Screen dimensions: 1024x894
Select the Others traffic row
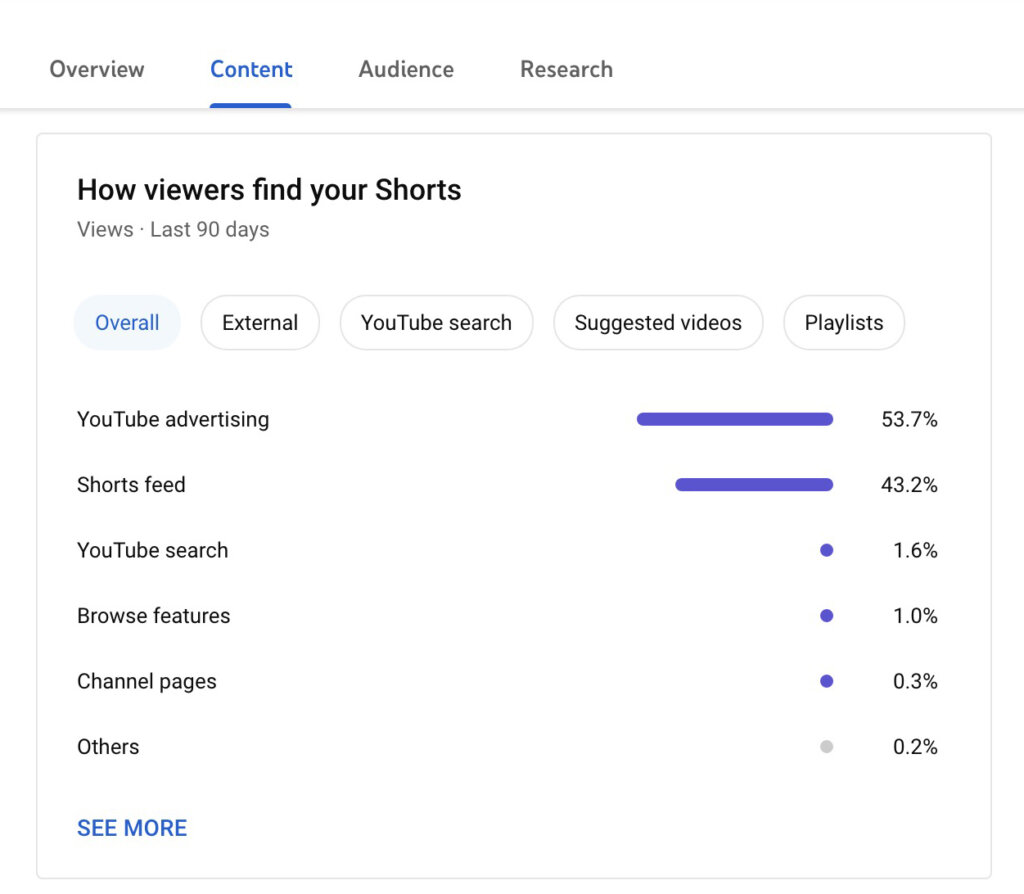[107, 747]
